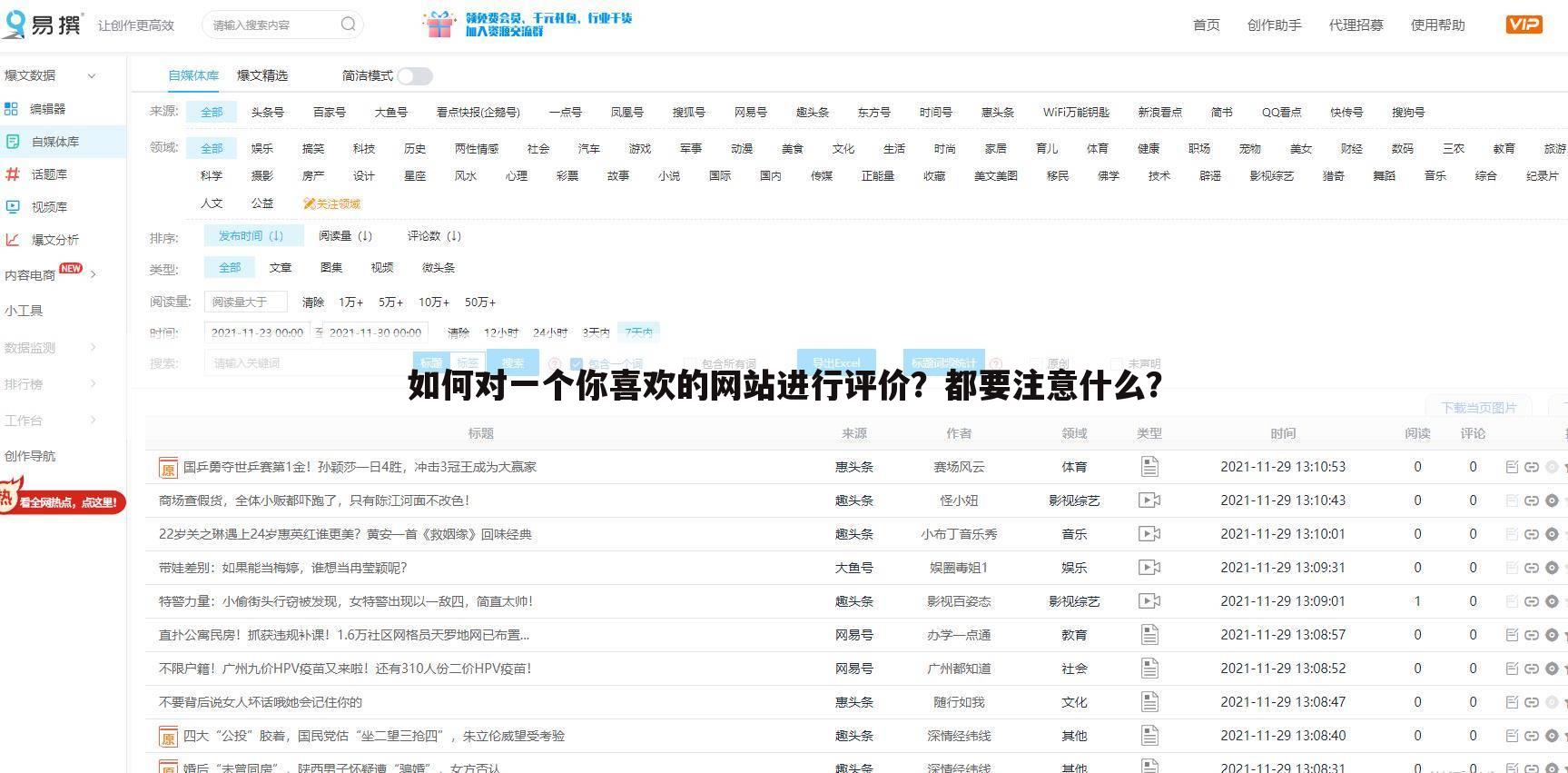Check the 未声明 checkbox
The height and width of the screenshot is (773, 1568).
click(1116, 363)
